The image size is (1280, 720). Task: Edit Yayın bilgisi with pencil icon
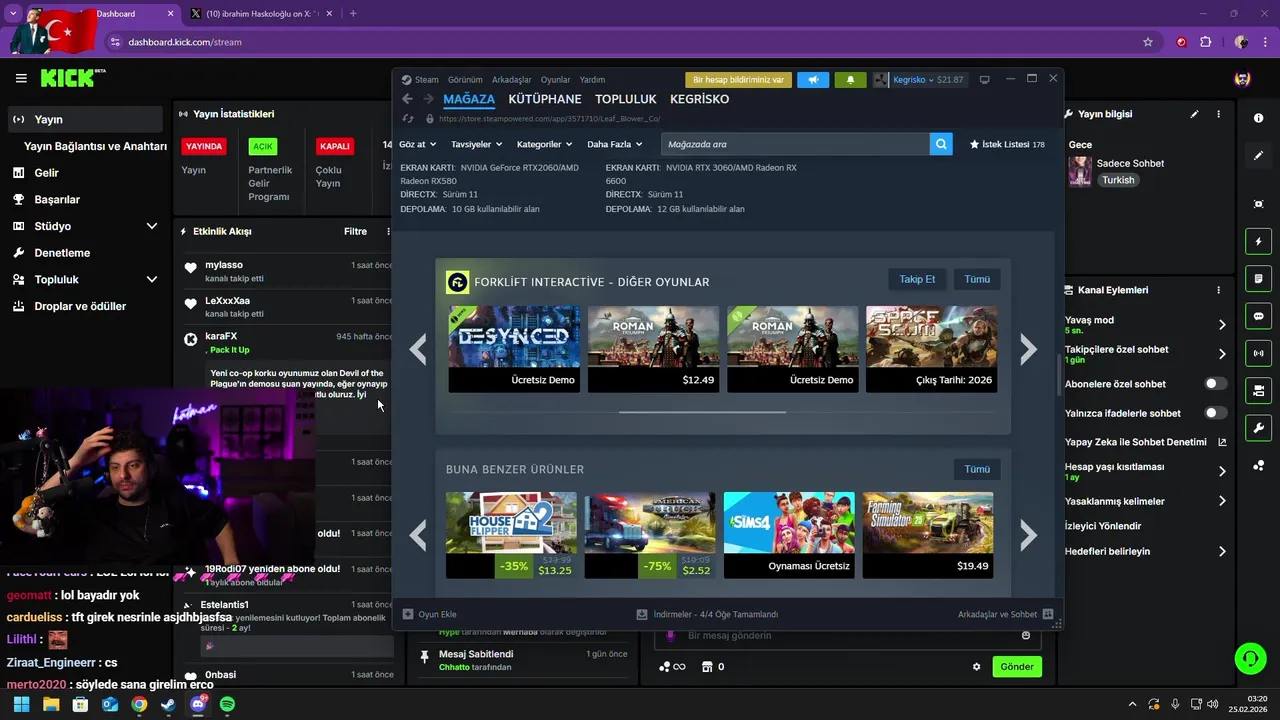pyautogui.click(x=1194, y=114)
